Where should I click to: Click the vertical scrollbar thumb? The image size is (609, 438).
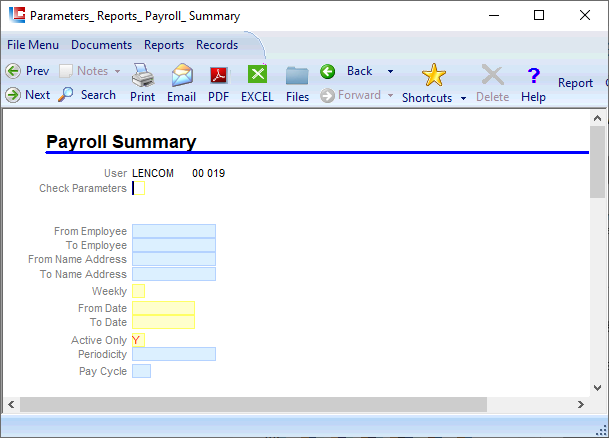[597, 162]
